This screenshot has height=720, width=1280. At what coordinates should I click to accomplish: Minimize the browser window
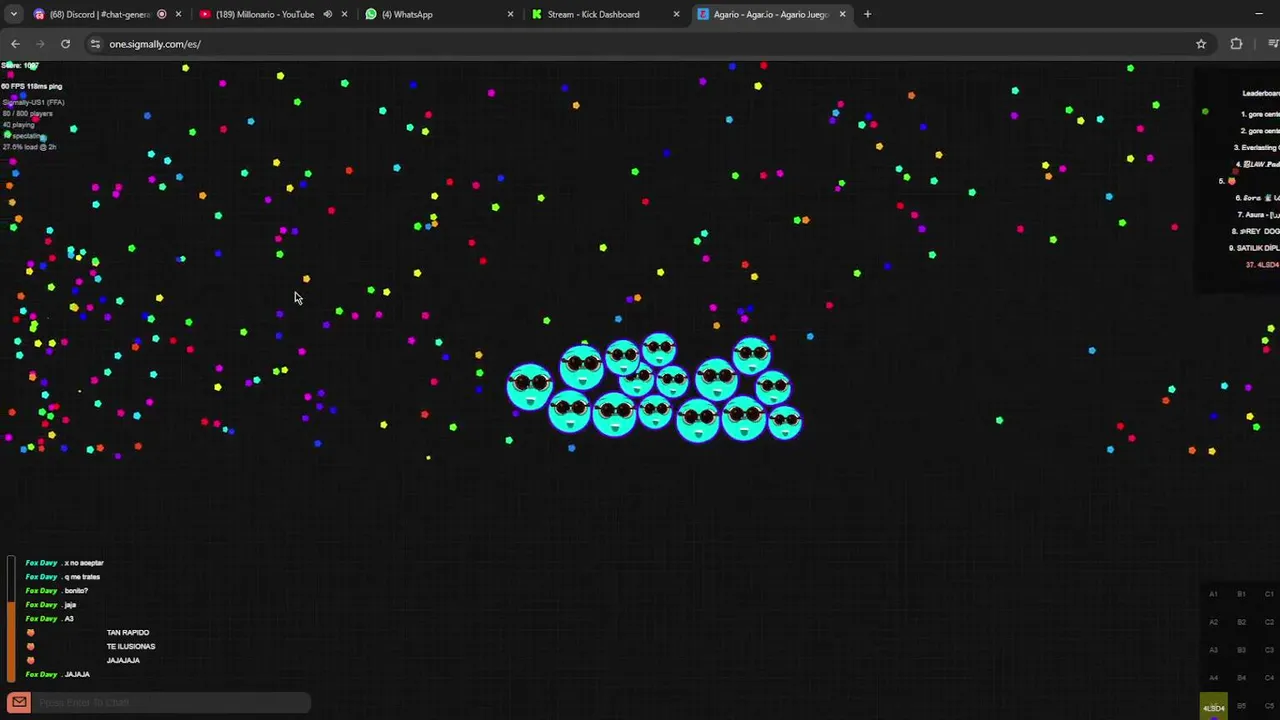pyautogui.click(x=1258, y=14)
